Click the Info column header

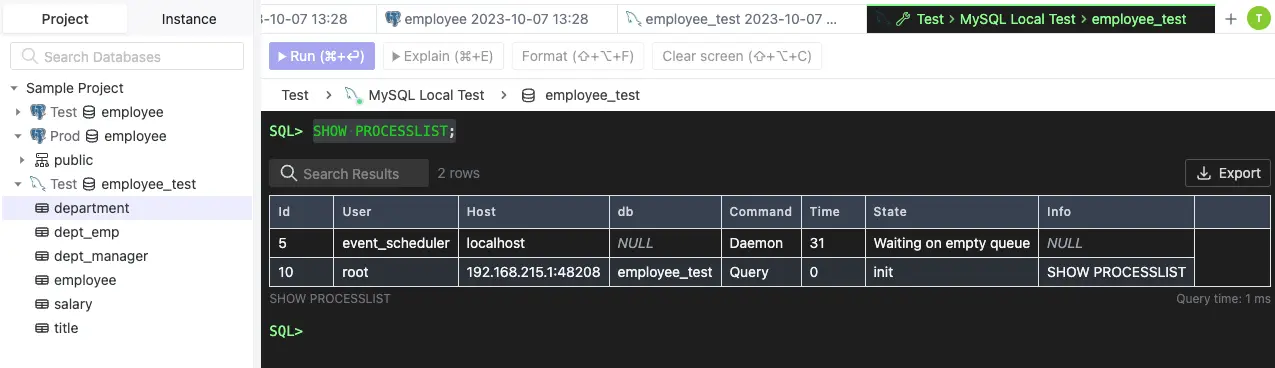click(1116, 212)
